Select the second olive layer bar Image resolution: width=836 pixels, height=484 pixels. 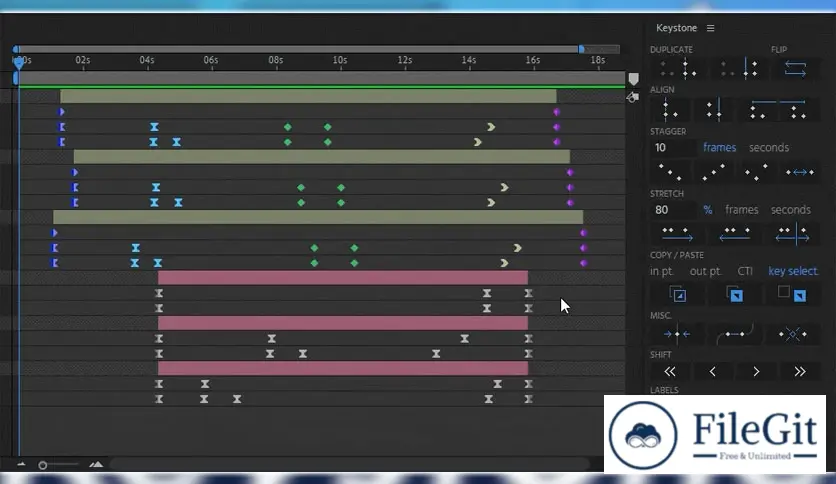[321, 157]
